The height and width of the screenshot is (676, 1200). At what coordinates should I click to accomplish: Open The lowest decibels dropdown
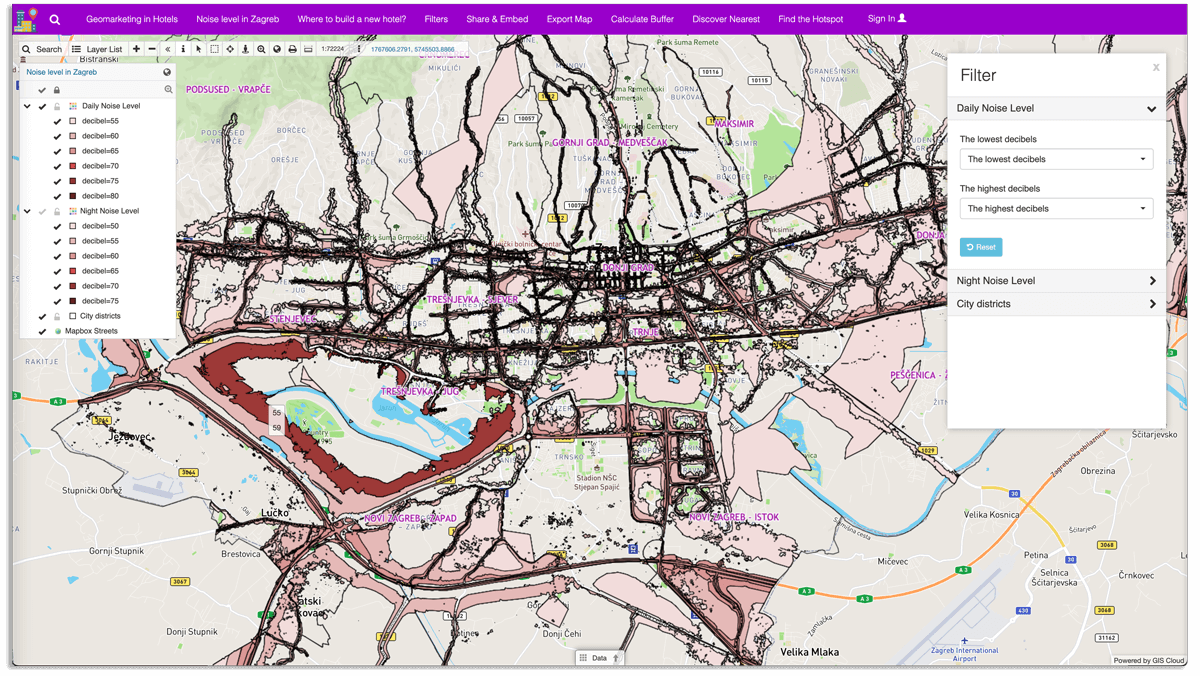point(1056,159)
